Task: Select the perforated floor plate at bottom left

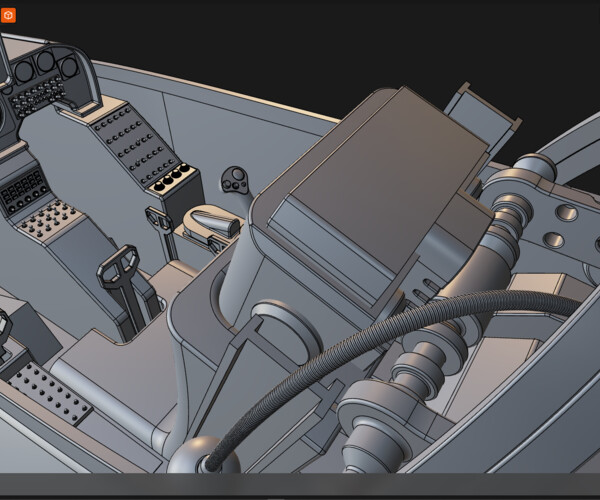Action: [x=50, y=390]
